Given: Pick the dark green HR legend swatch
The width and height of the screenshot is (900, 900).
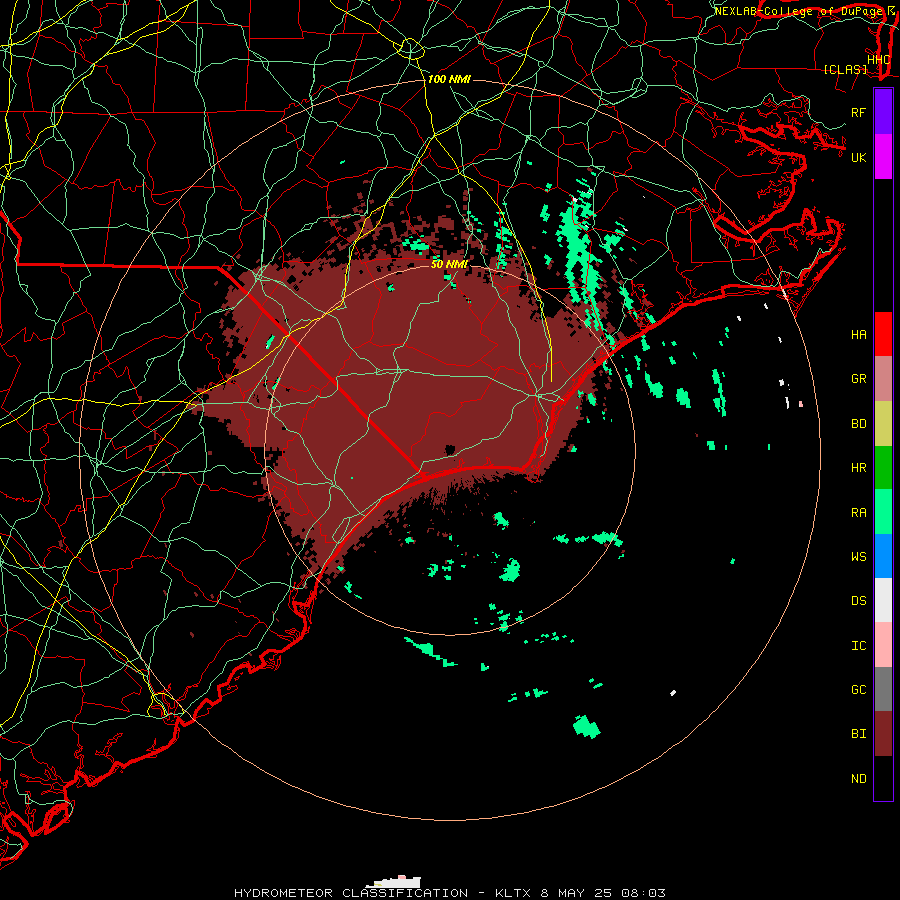Looking at the screenshot, I should pos(883,467).
